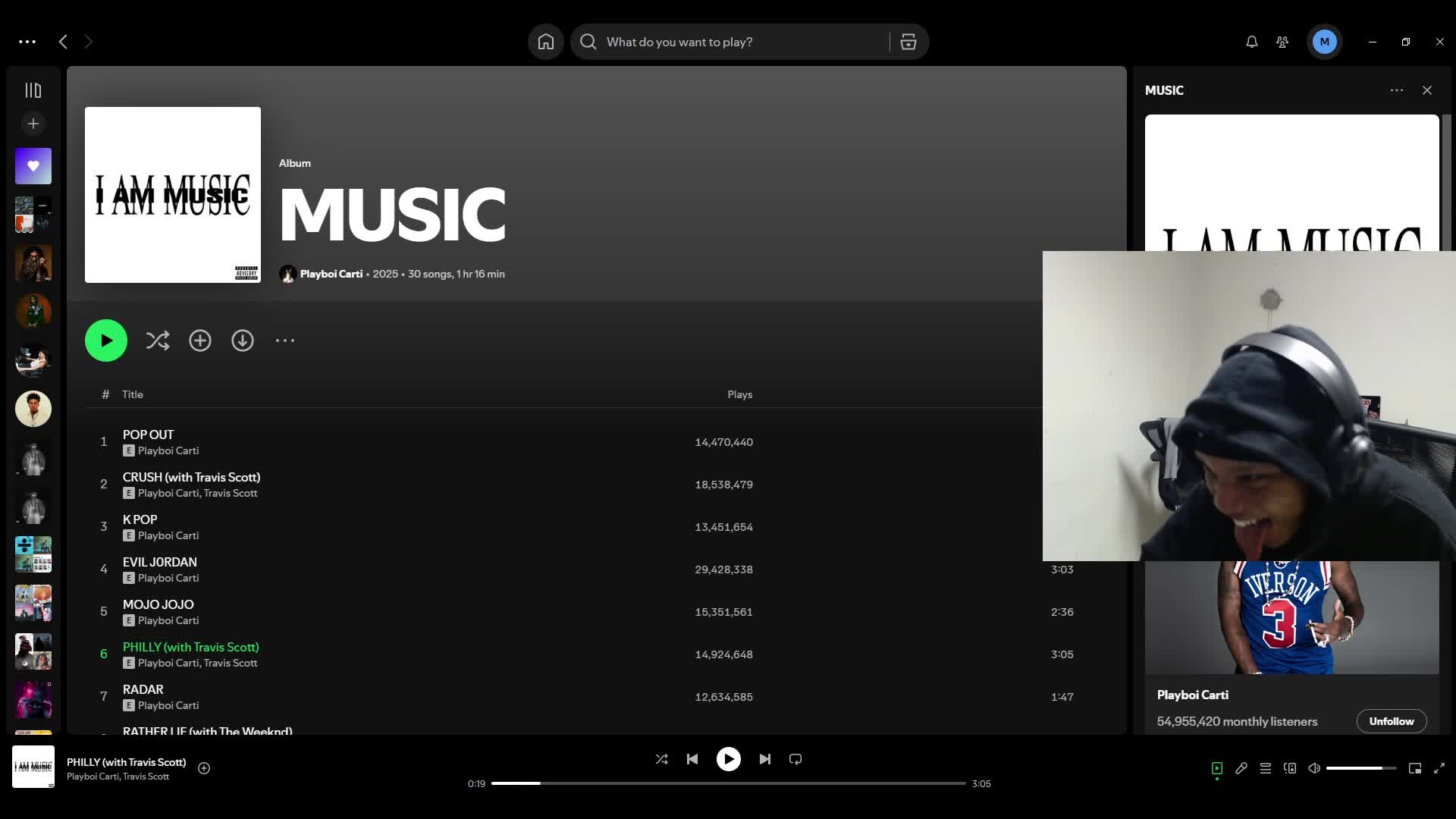Open the profile 'M' avatar menu
Image resolution: width=1456 pixels, height=819 pixels.
pyautogui.click(x=1325, y=42)
